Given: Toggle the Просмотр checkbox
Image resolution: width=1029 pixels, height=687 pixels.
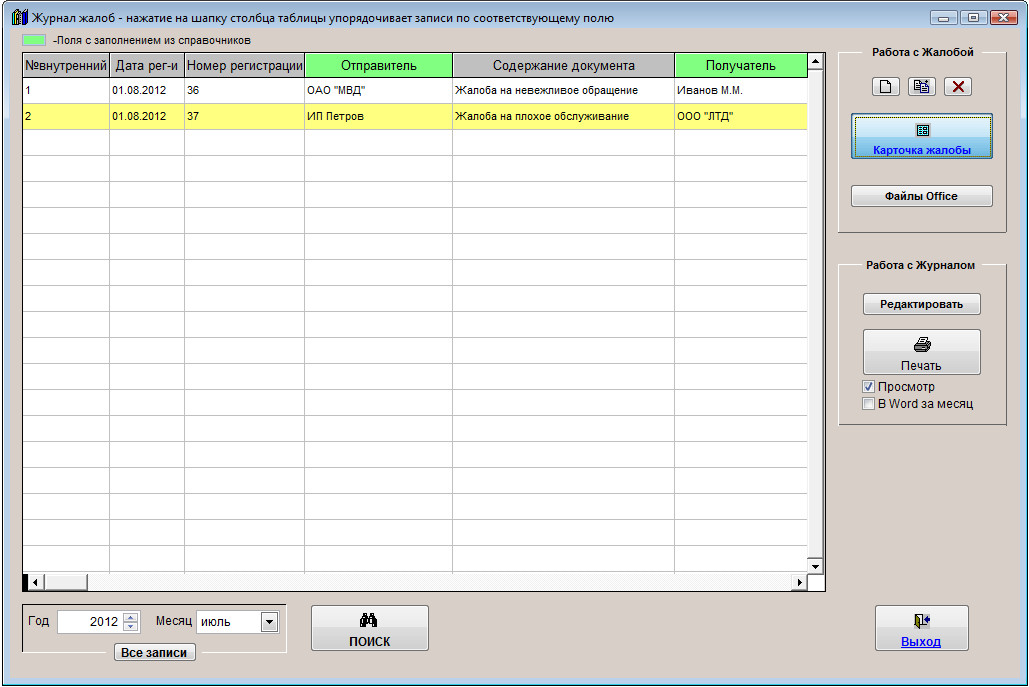Looking at the screenshot, I should pos(868,386).
